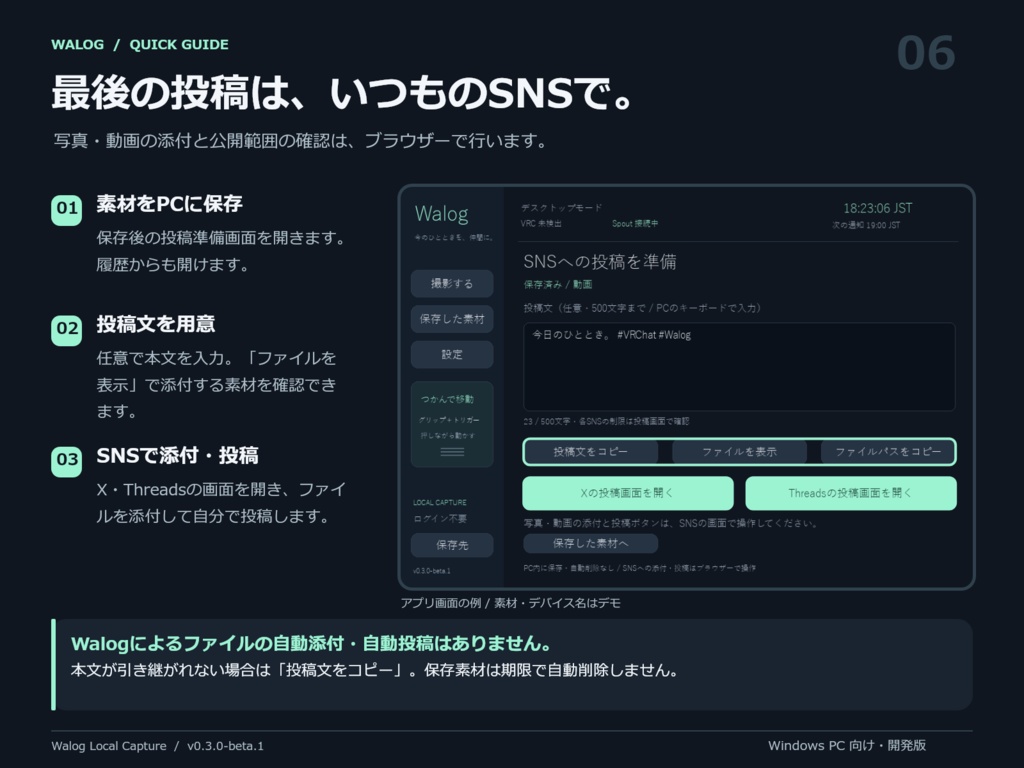The image size is (1024, 768).
Task: Click 次の通知 19:00 JST text
Action: coord(866,225)
